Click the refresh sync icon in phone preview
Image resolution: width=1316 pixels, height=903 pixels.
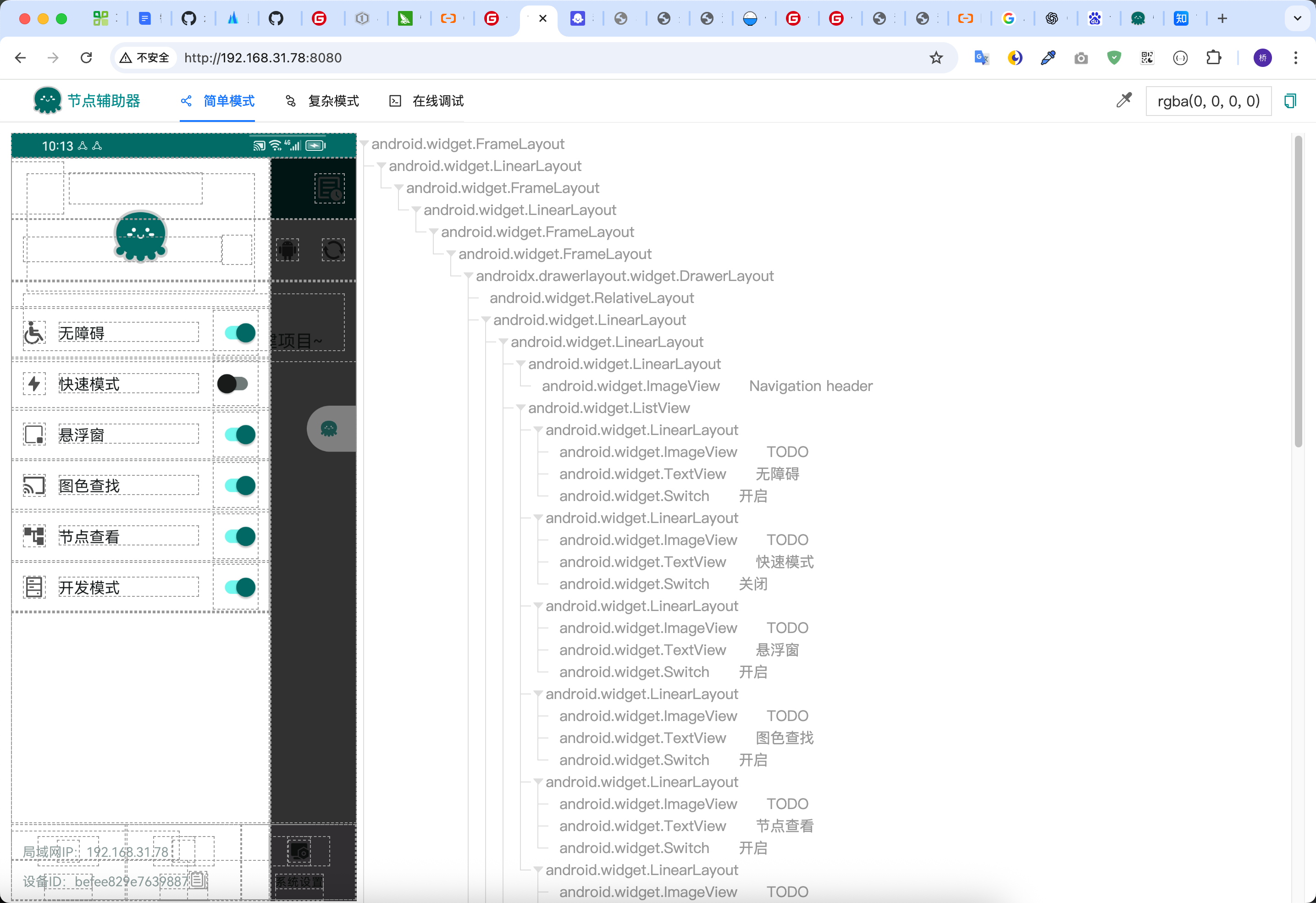(x=333, y=250)
